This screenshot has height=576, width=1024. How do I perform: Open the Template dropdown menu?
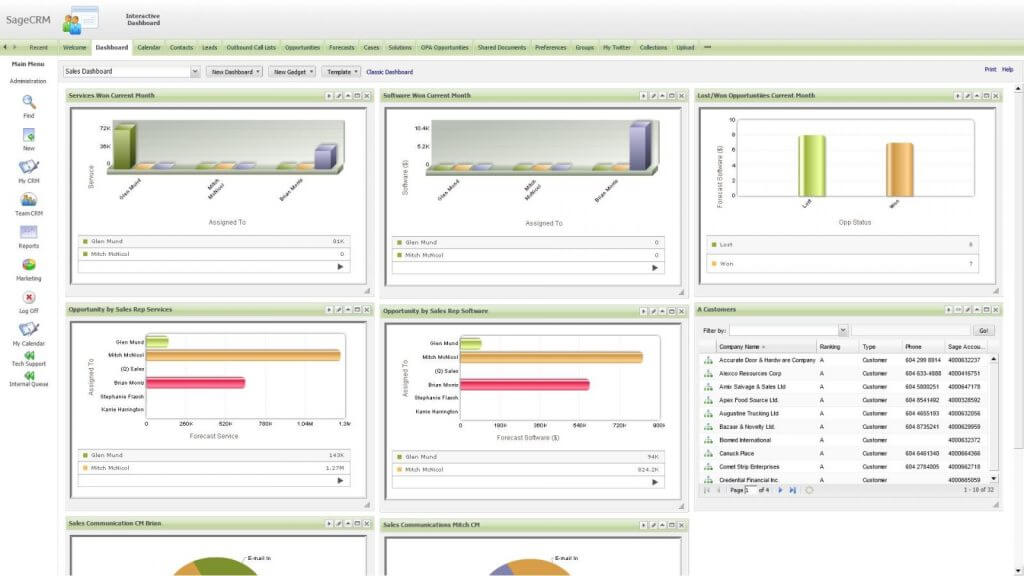[x=341, y=72]
